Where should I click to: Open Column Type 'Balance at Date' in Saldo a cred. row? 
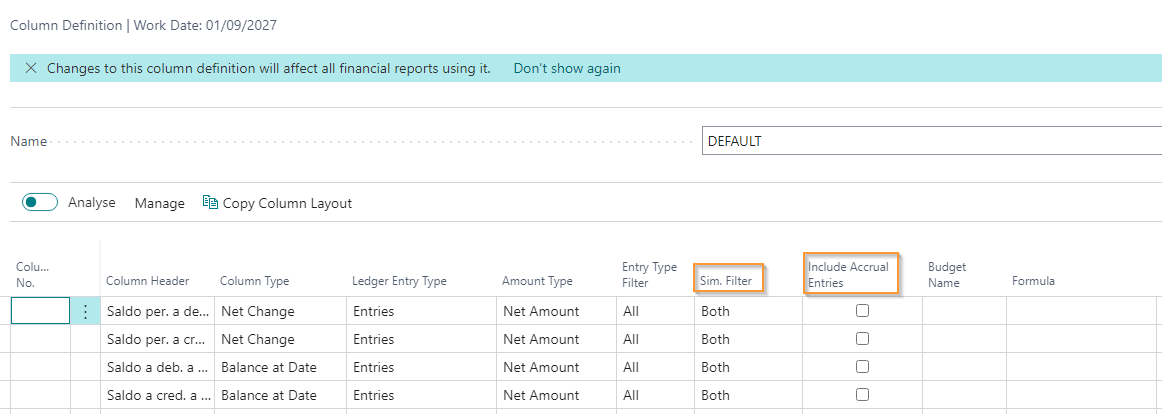coord(280,395)
